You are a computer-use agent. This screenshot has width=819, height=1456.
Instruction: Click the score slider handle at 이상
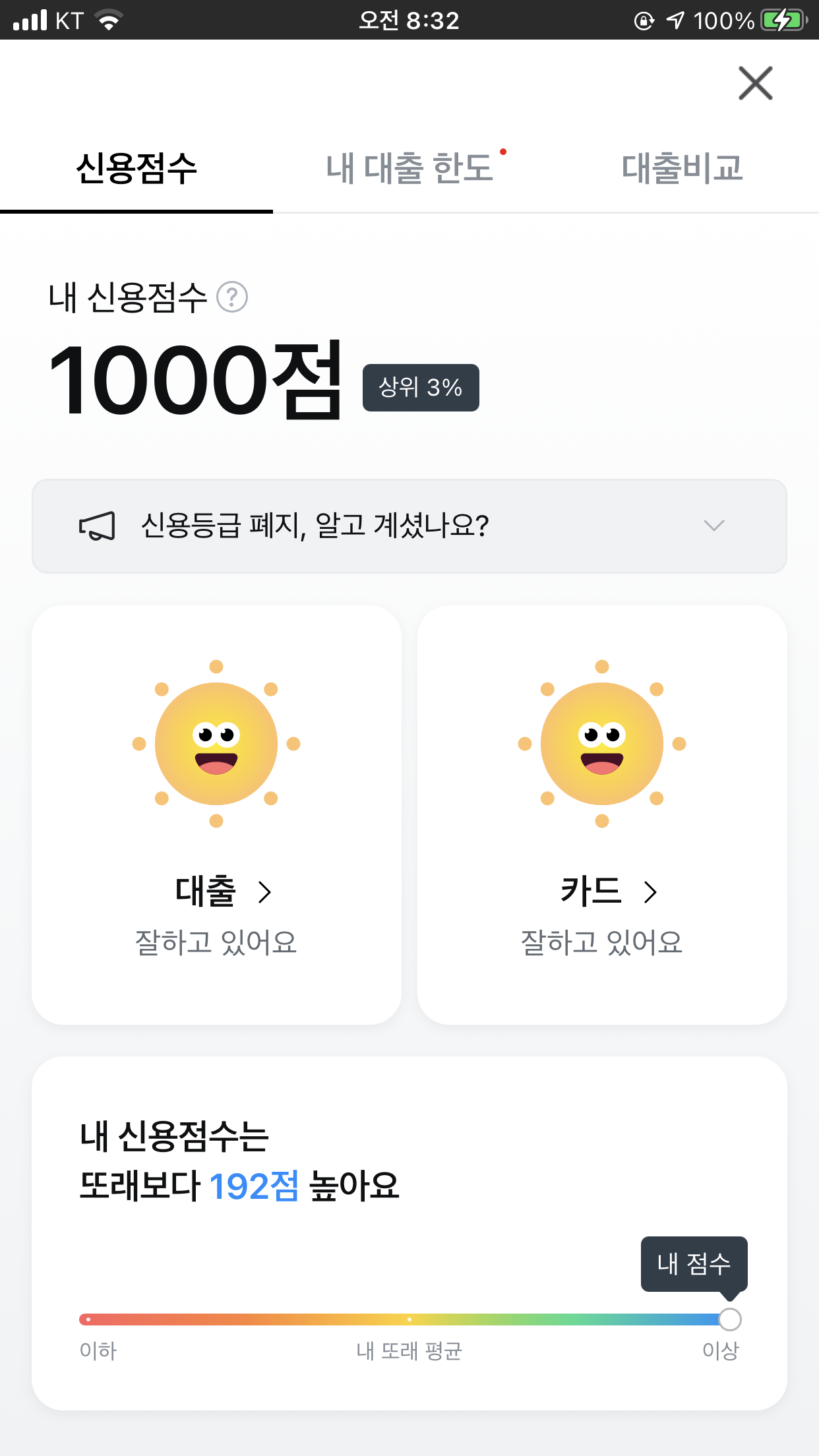click(x=729, y=1319)
